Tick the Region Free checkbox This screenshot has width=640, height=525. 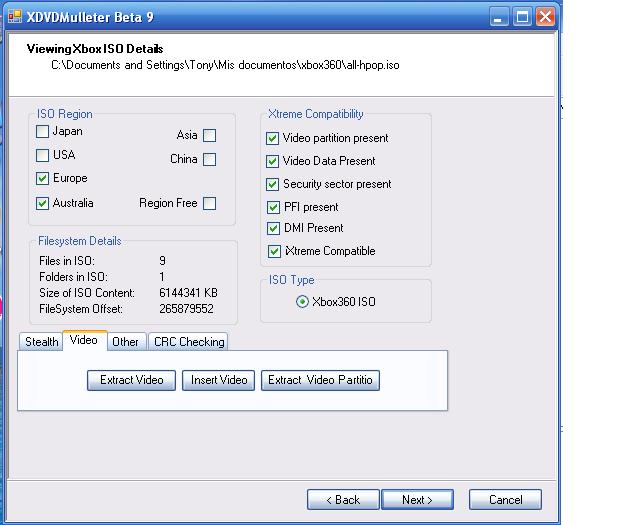click(209, 203)
